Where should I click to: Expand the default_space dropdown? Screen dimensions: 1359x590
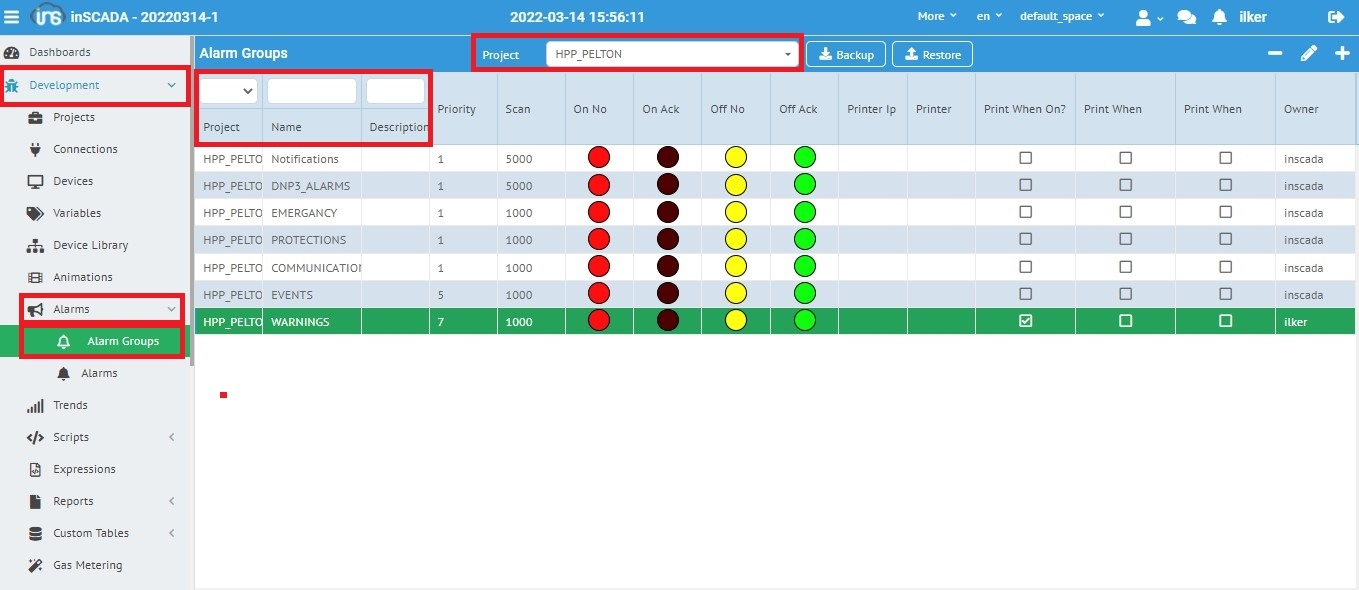tap(1061, 16)
